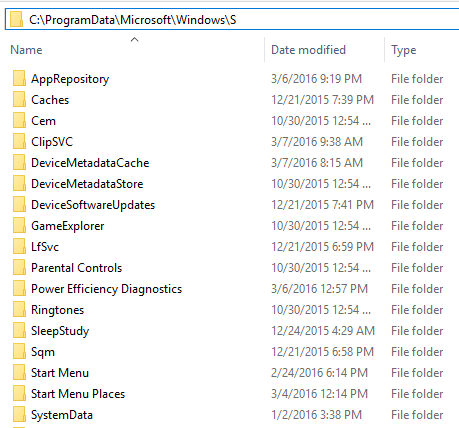This screenshot has width=459, height=428.
Task: Click the Sqm folder date 12/21/2015 6:58 PM
Action: (x=322, y=352)
